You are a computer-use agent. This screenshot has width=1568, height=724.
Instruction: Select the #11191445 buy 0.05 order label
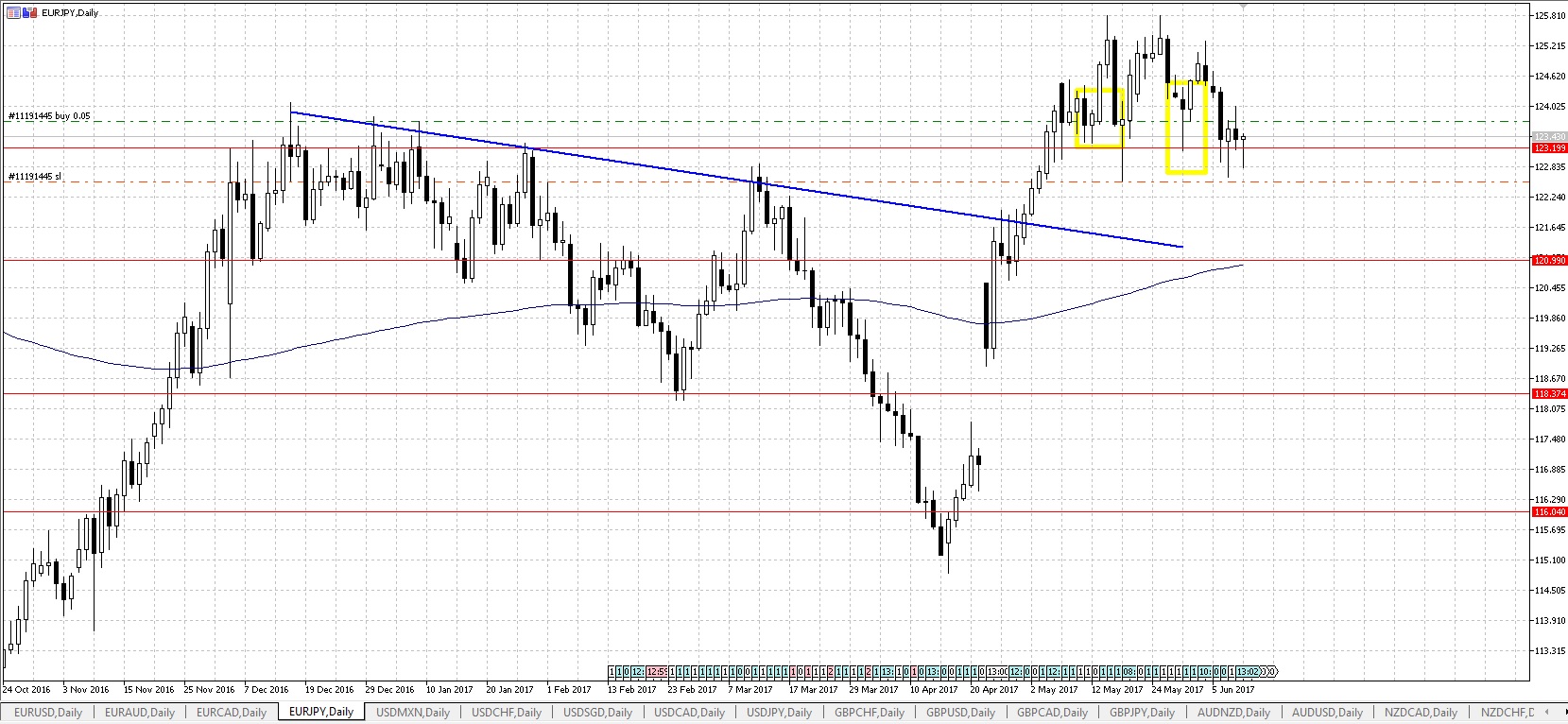pos(49,116)
